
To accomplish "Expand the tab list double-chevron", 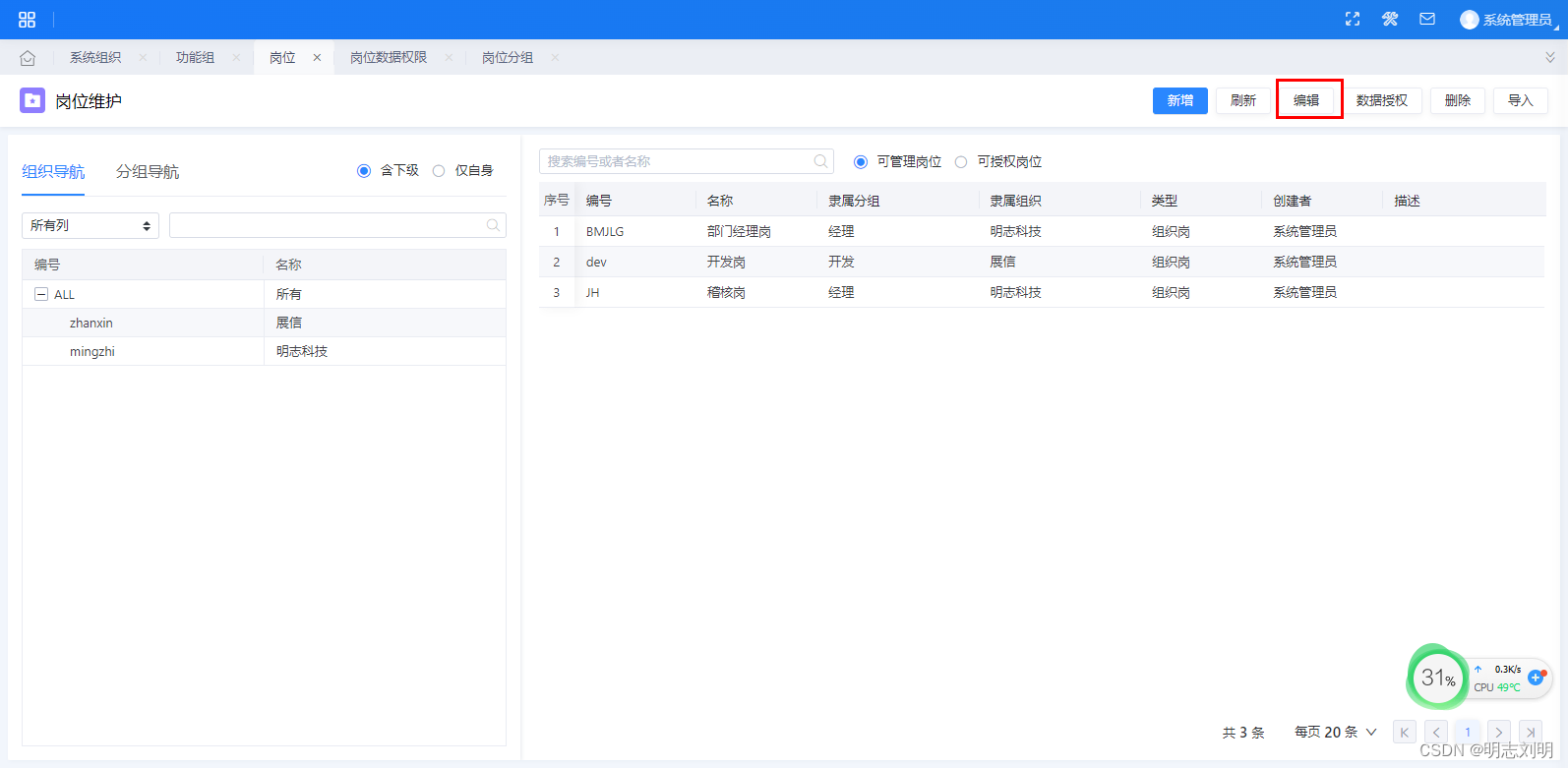I will (x=1550, y=58).
